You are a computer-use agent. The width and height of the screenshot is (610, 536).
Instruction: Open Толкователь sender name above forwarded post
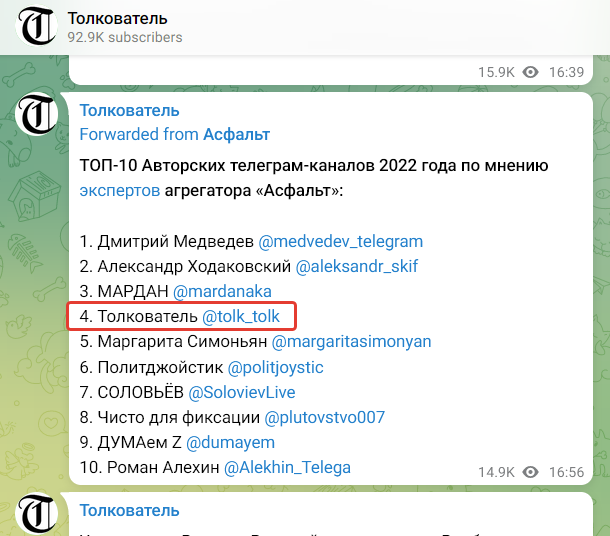[129, 110]
